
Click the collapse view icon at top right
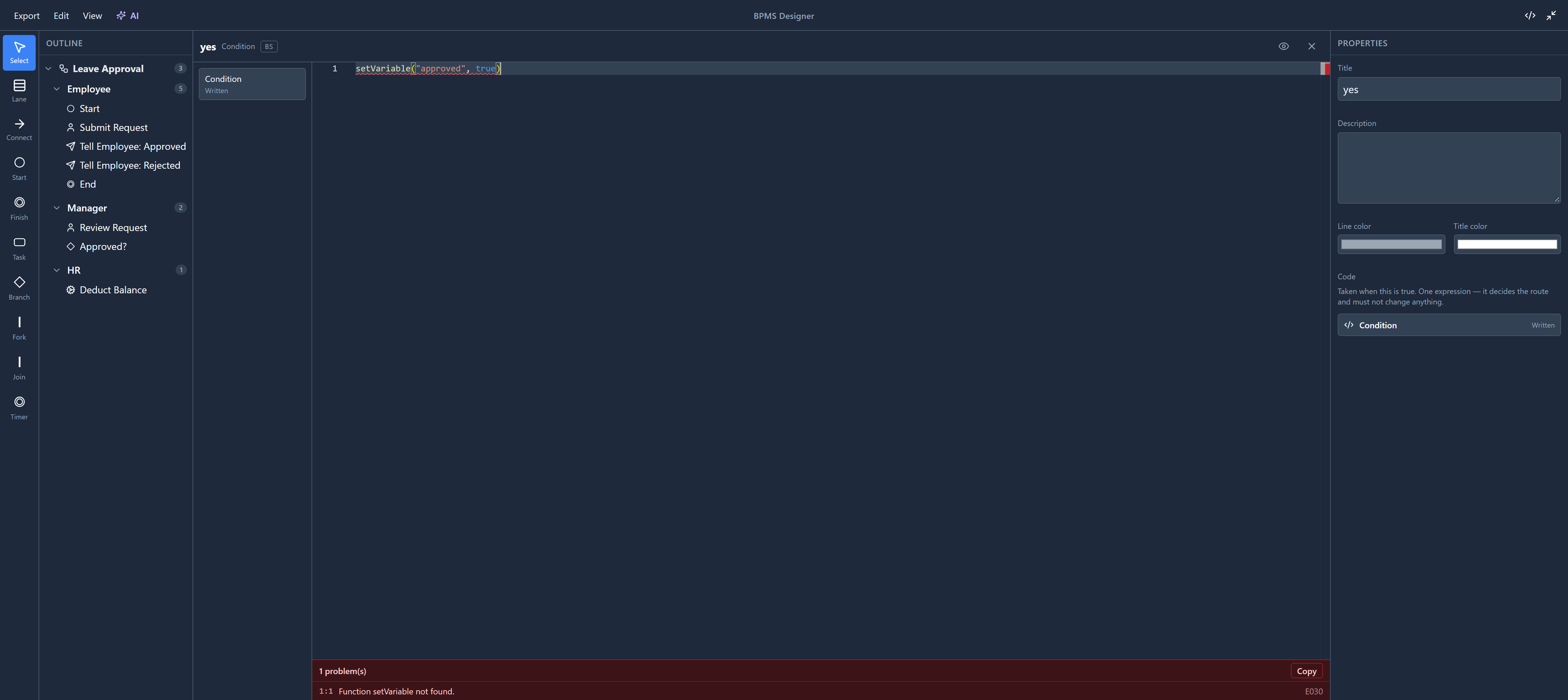coord(1551,15)
